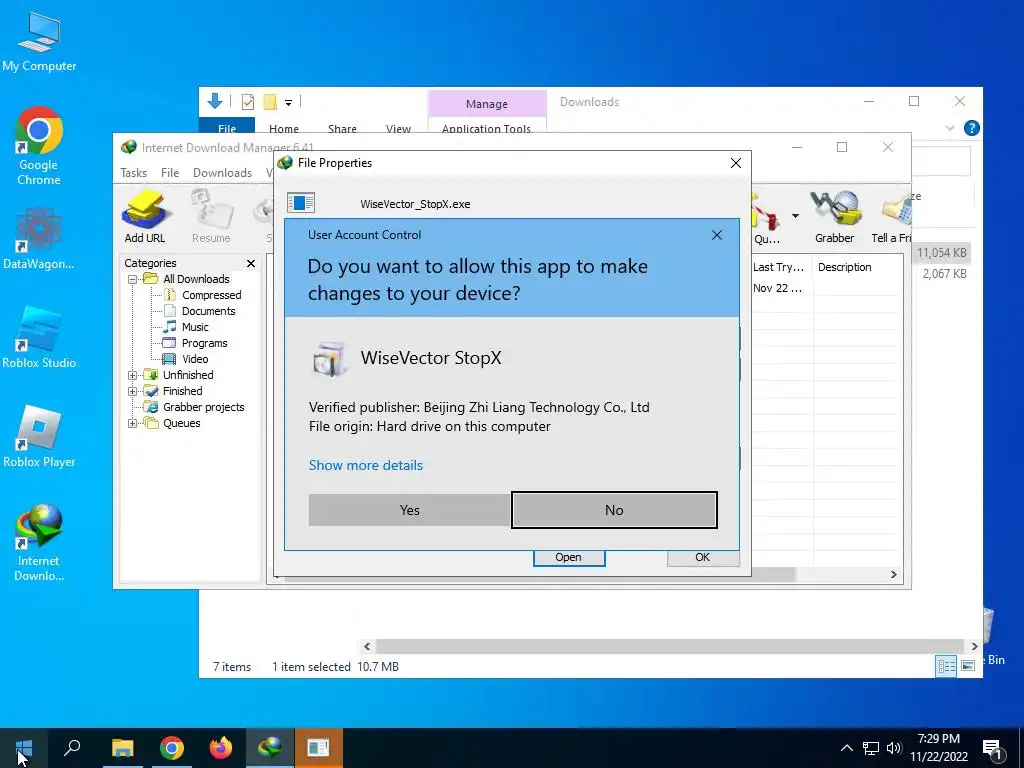Click IDM icon in the taskbar

(x=270, y=748)
